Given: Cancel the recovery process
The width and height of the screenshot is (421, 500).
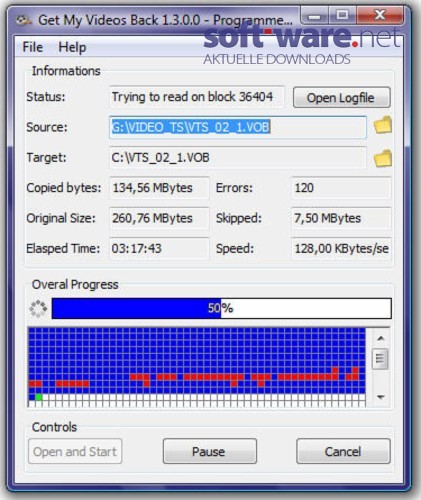Looking at the screenshot, I should [343, 451].
